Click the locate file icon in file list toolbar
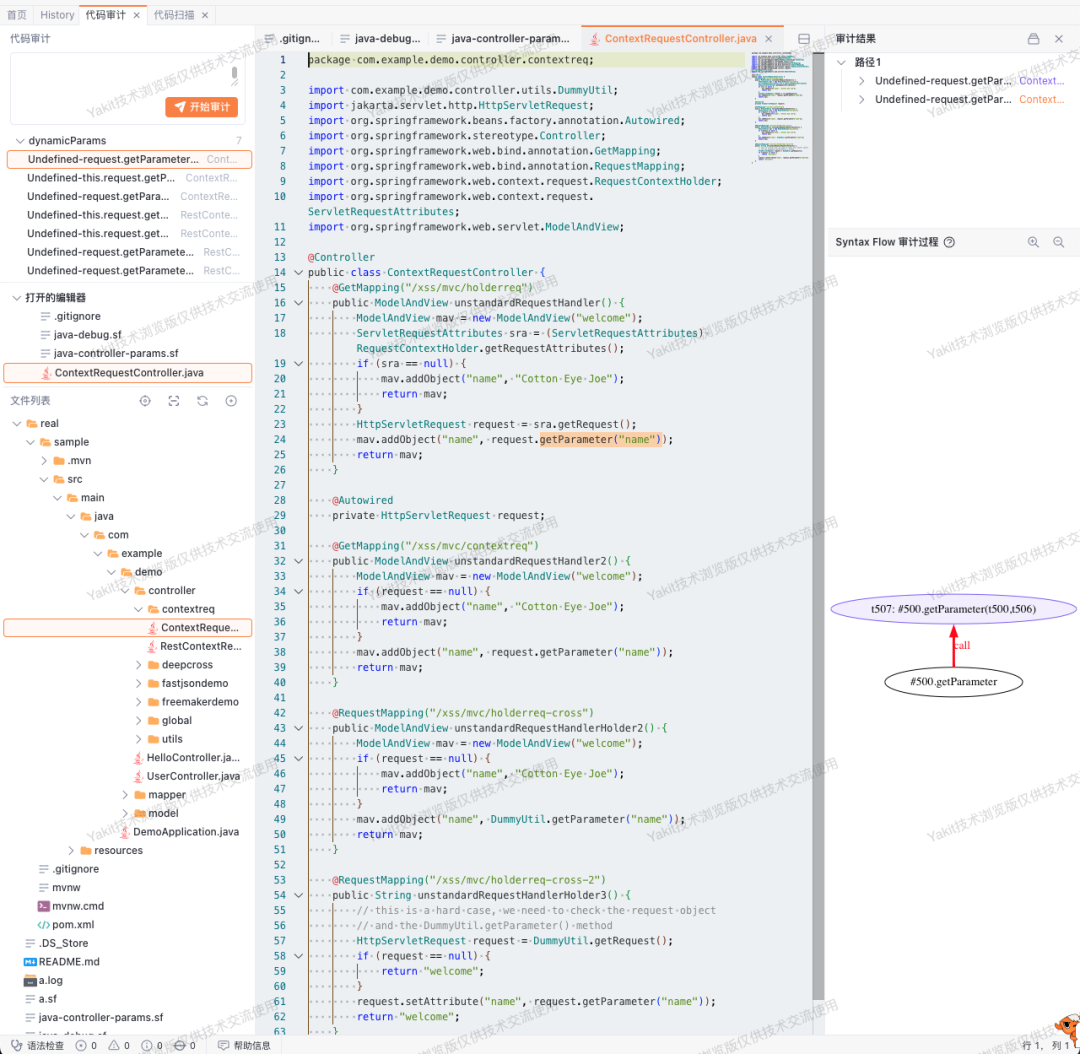Viewport: 1080px width, 1054px height. coord(145,401)
